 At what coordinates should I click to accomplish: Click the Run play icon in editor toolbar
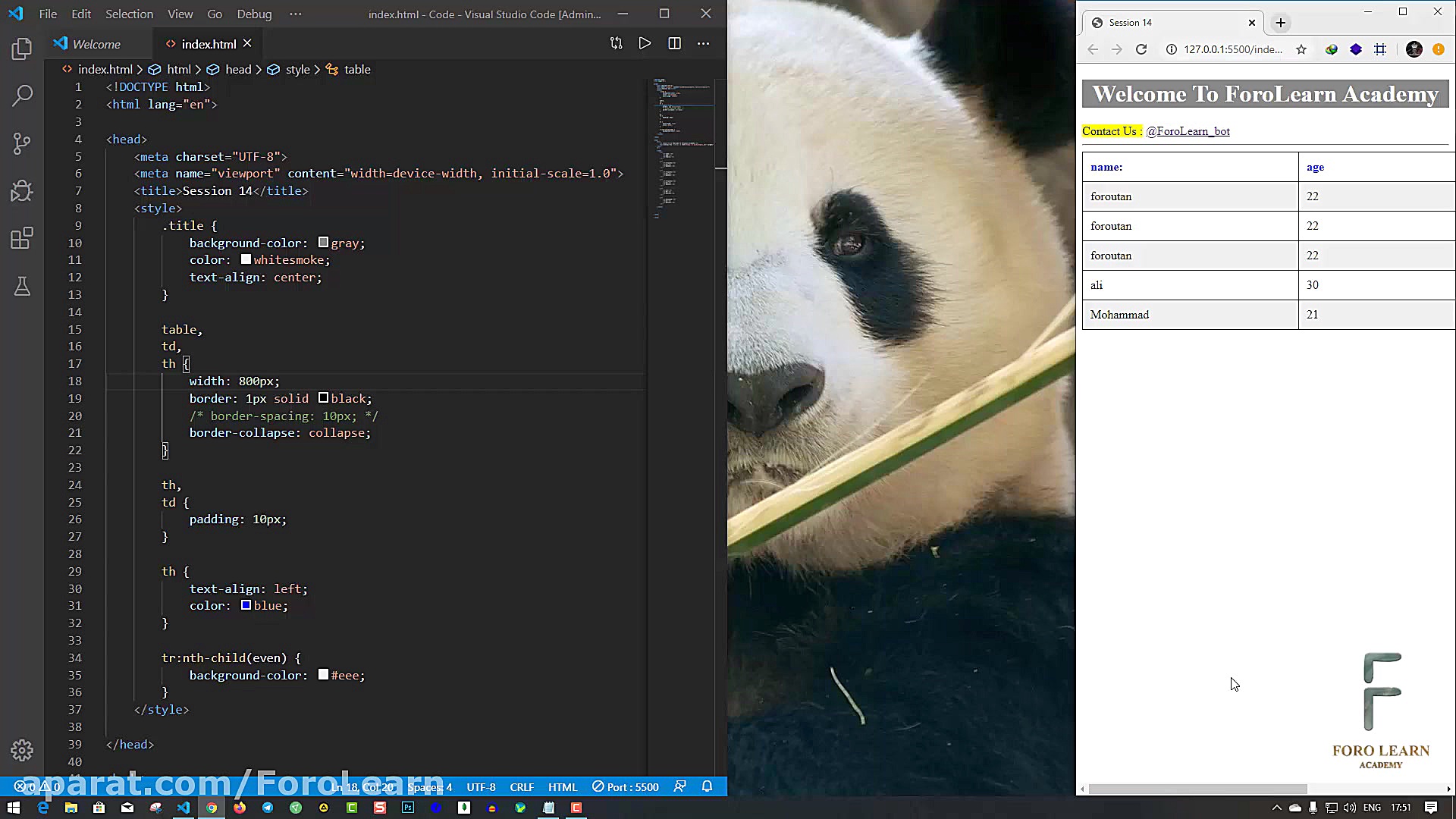tap(645, 43)
